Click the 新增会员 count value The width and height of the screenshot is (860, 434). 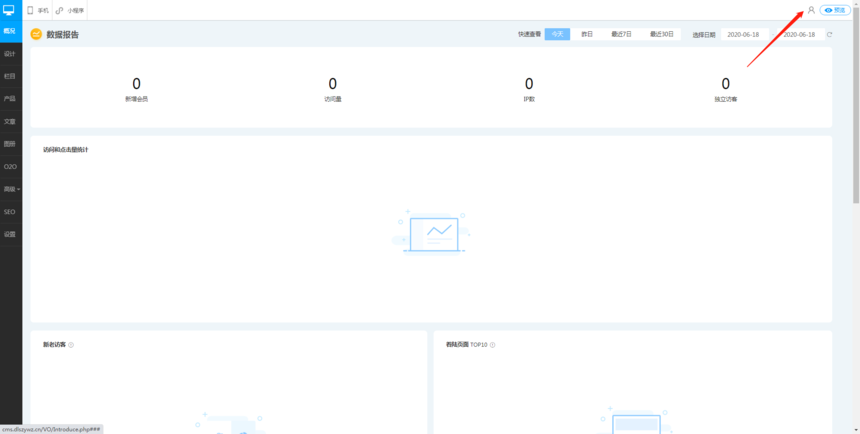tap(137, 84)
